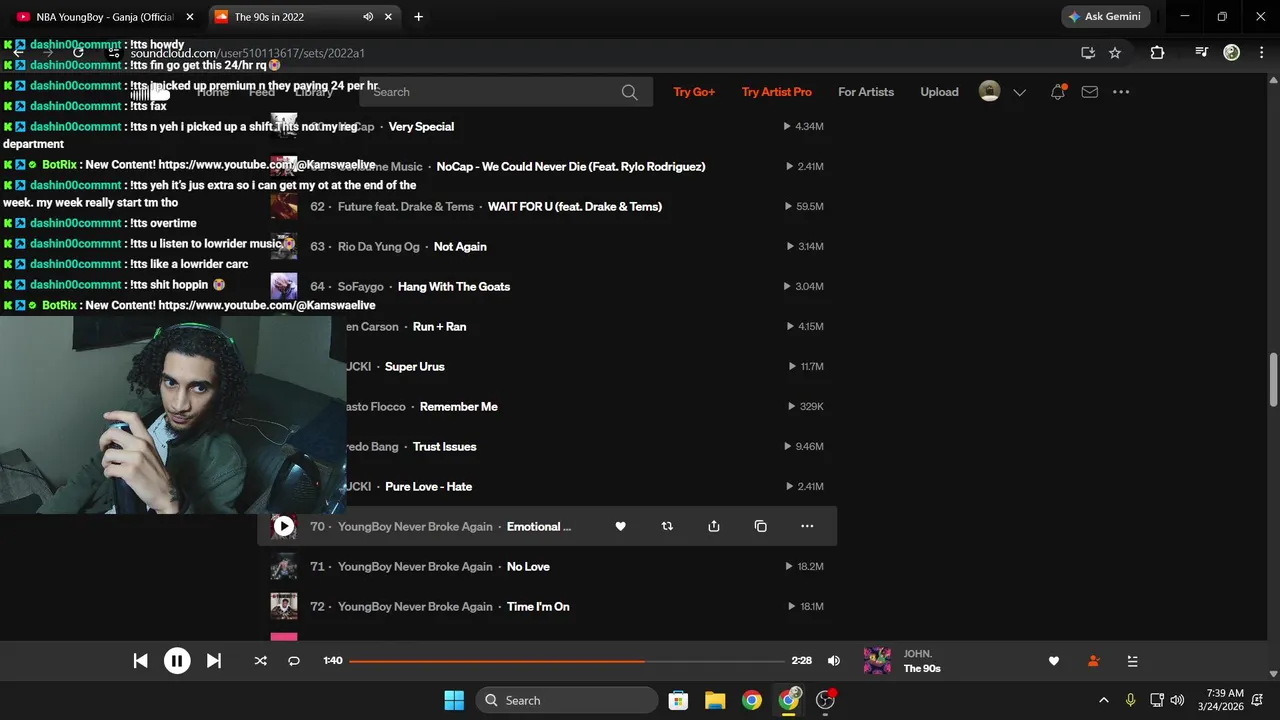Open more options for Emotional track
1280x720 pixels.
point(807,526)
